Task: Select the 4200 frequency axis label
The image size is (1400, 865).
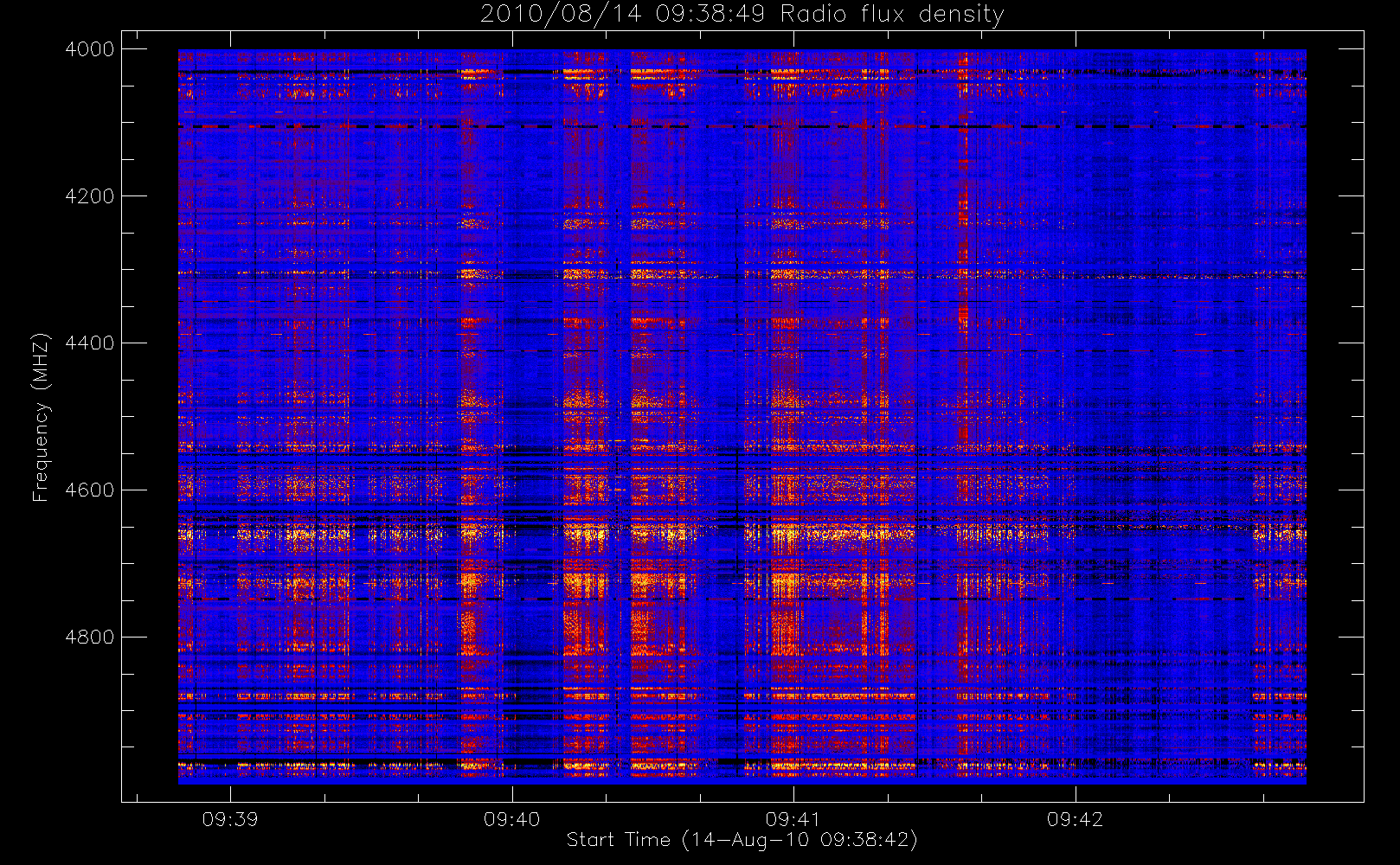Action: point(90,196)
